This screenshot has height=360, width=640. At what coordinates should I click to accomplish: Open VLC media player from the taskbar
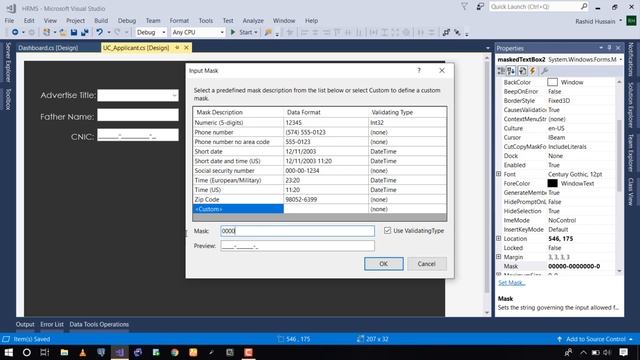coord(82,352)
